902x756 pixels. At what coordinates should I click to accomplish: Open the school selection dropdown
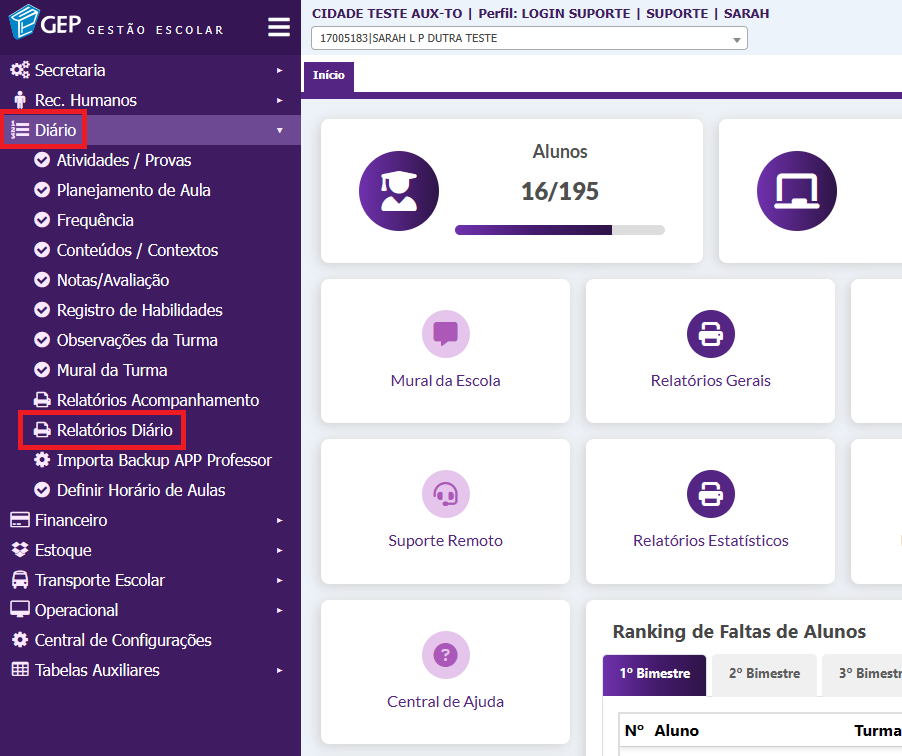[529, 39]
